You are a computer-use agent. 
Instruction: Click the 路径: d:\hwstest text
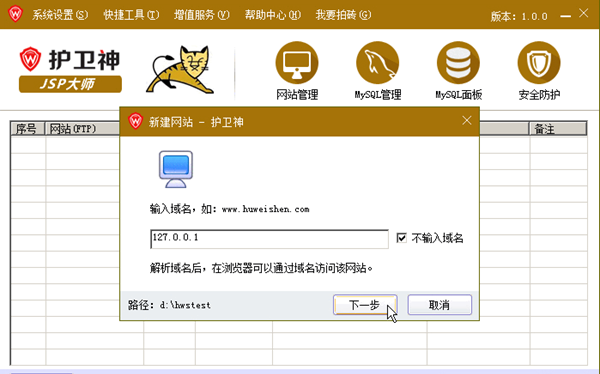[169, 305]
